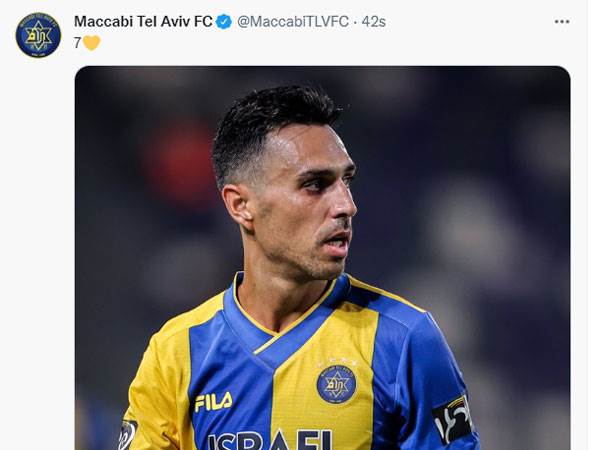Click the FILA logo on the jersey
600x450 pixels.
click(x=214, y=402)
